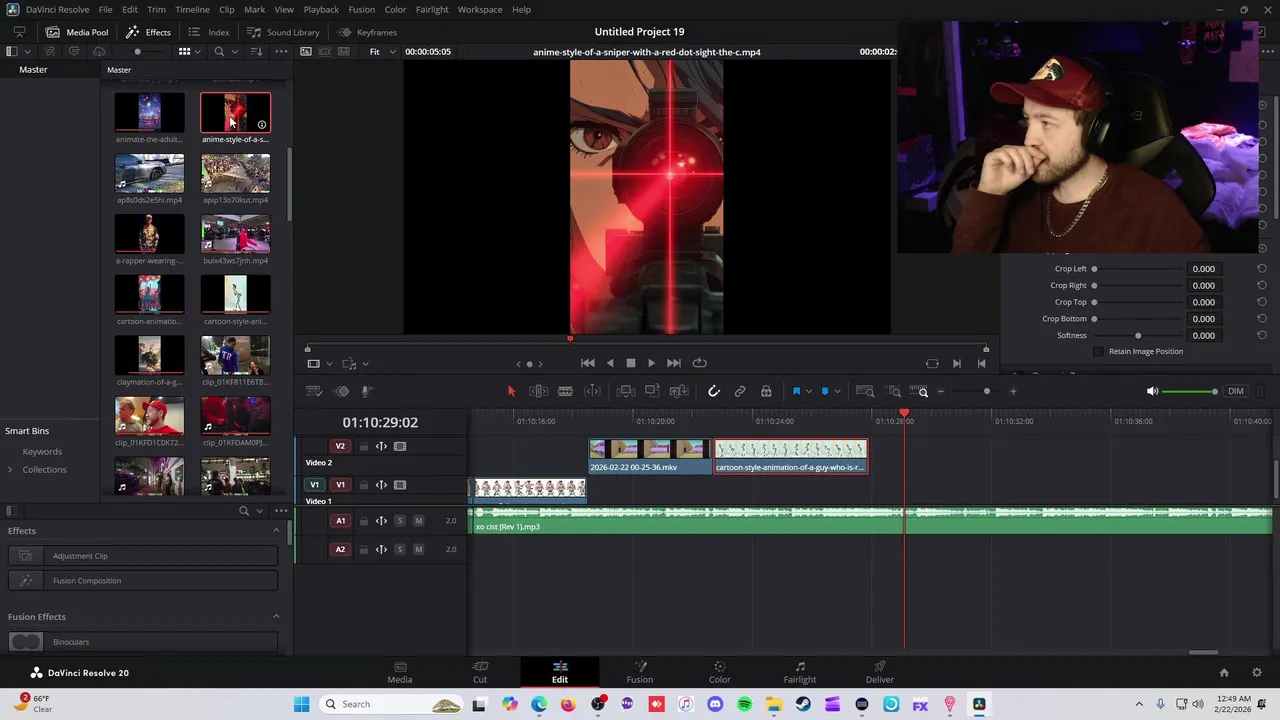Toggle the Snapping magnet icon
Image resolution: width=1280 pixels, height=720 pixels.
click(714, 391)
